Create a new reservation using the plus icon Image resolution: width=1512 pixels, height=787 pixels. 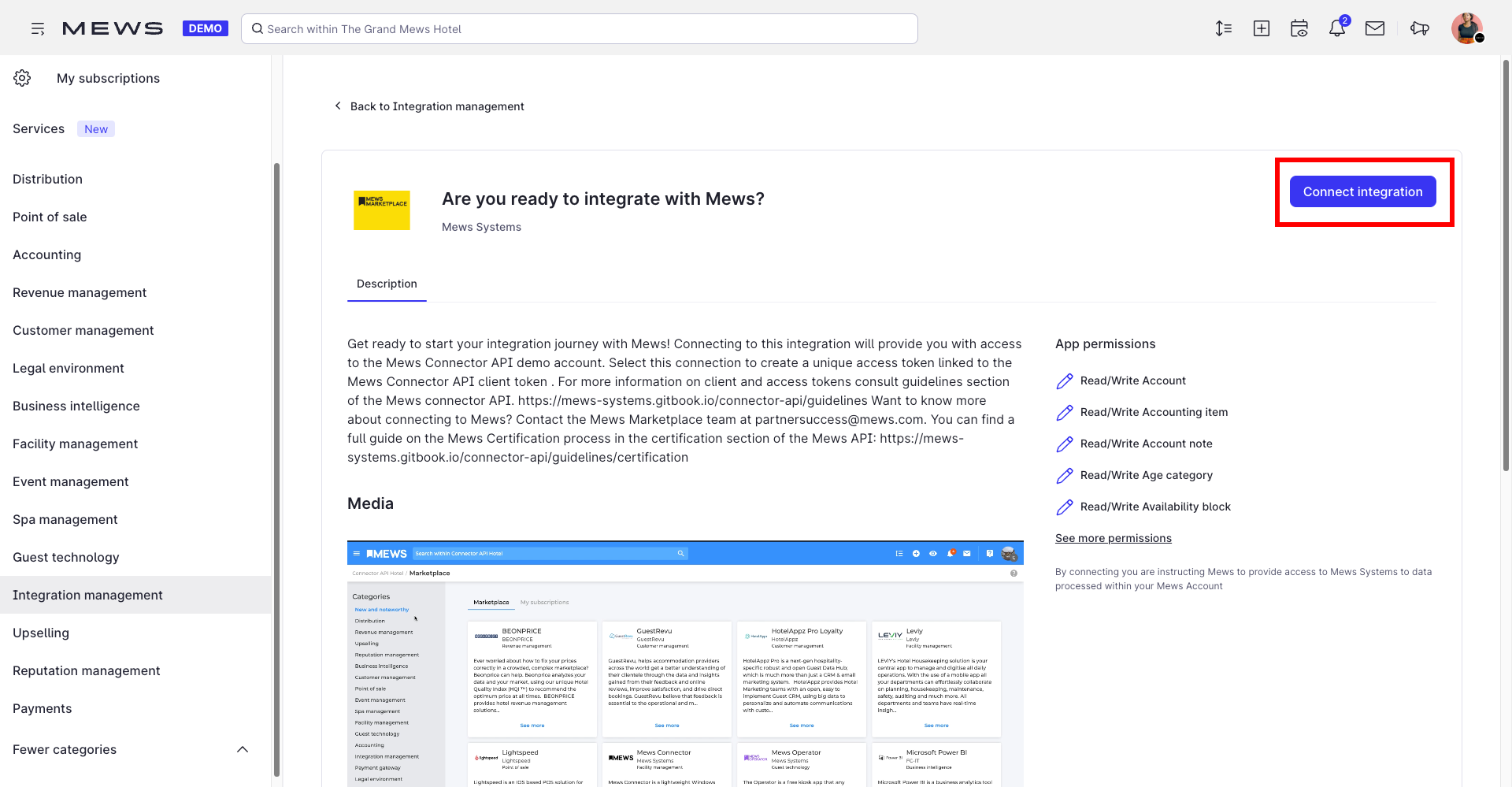(1262, 28)
